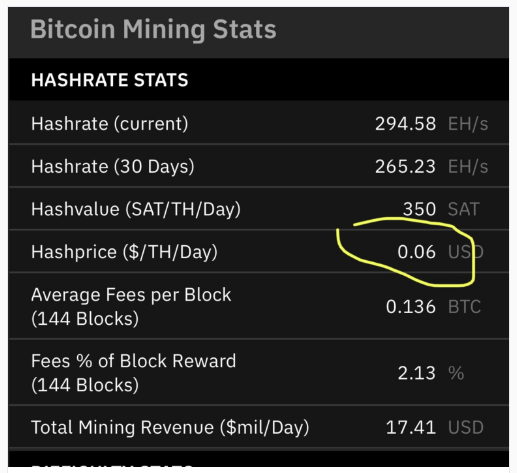Click Total Mining Revenue ($mil/Day) label
The width and height of the screenshot is (517, 473).
click(x=170, y=428)
